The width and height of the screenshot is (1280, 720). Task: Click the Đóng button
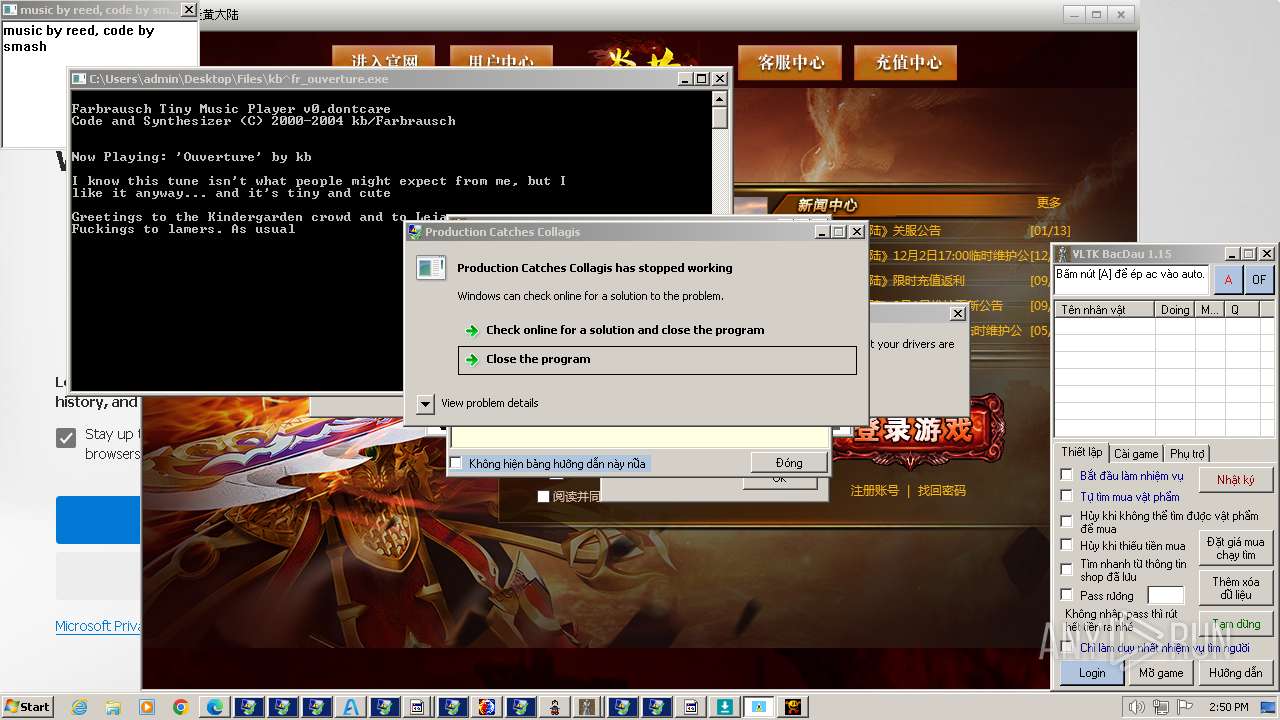(x=789, y=463)
